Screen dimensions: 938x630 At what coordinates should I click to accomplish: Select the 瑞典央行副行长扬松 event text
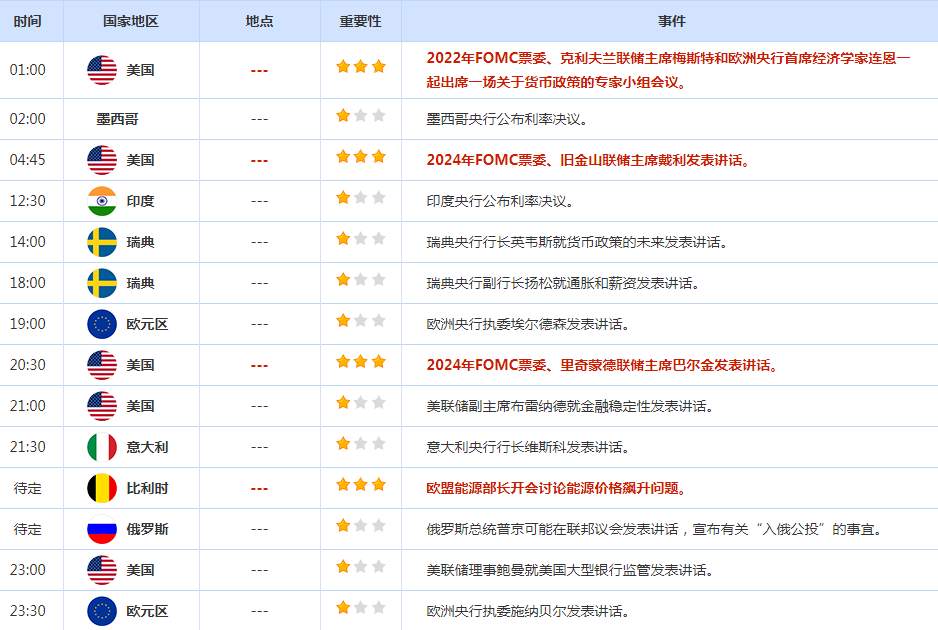point(563,283)
